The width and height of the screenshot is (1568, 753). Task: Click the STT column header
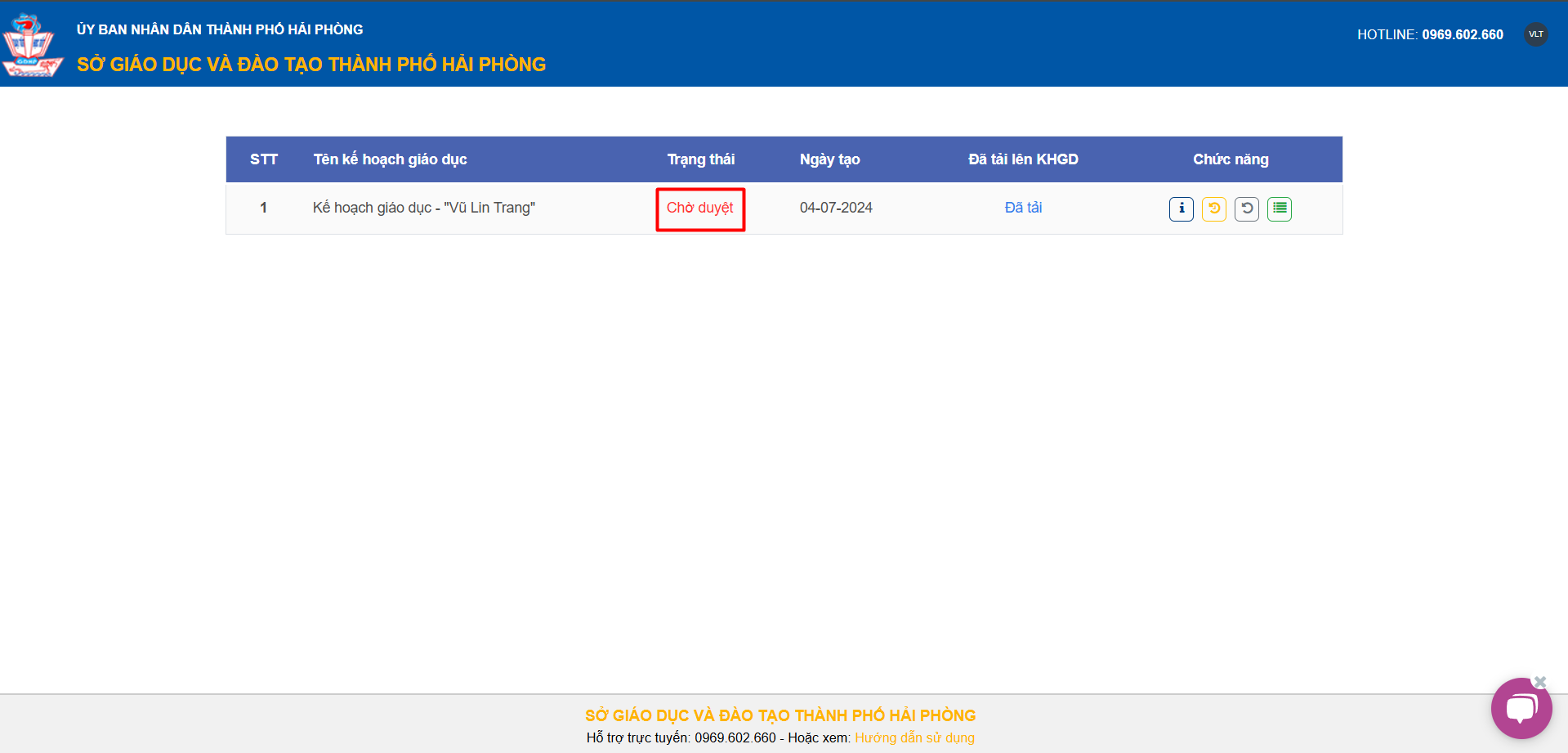coord(263,159)
